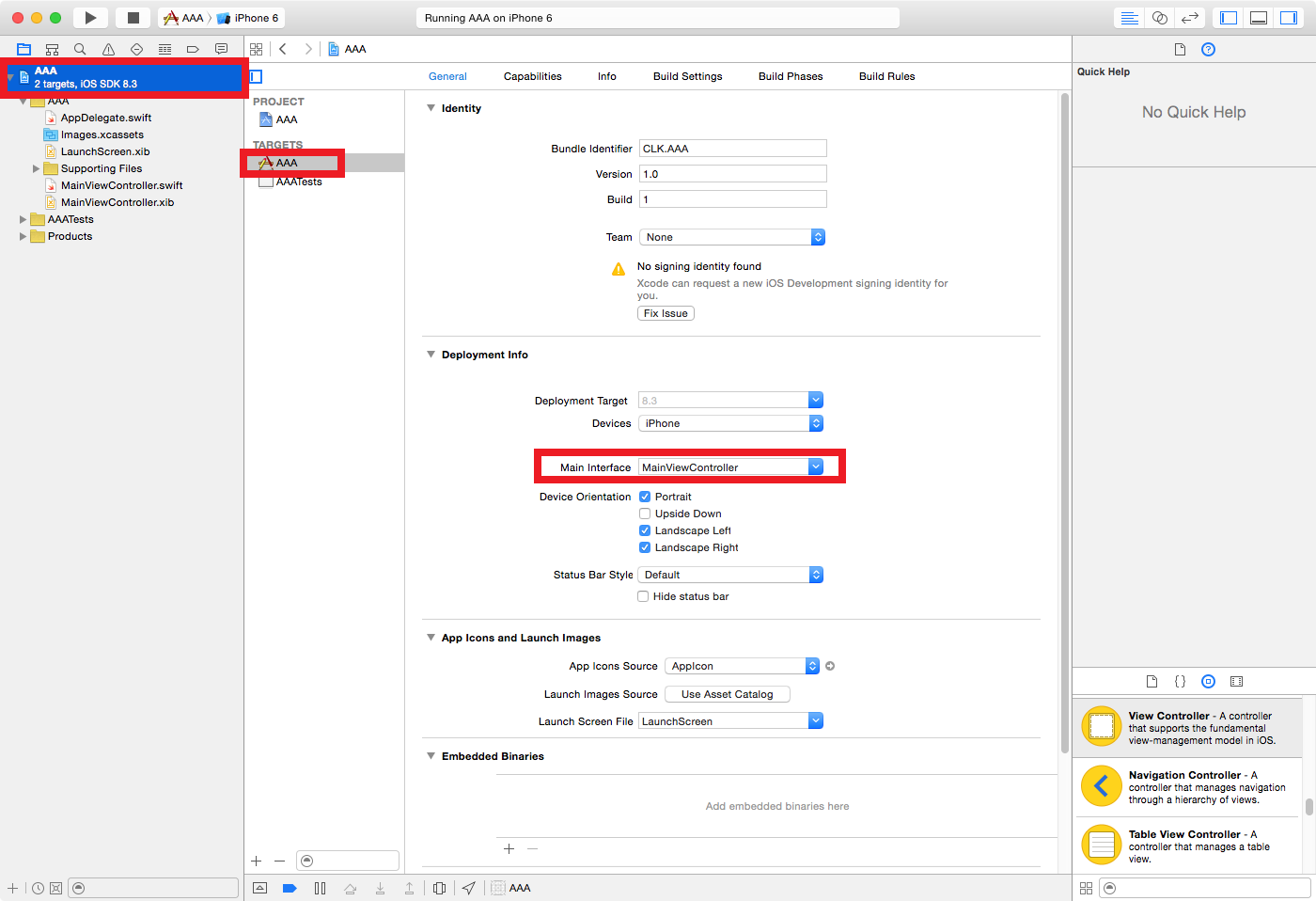Image resolution: width=1316 pixels, height=901 pixels.
Task: Check Hide status bar option
Action: (643, 596)
